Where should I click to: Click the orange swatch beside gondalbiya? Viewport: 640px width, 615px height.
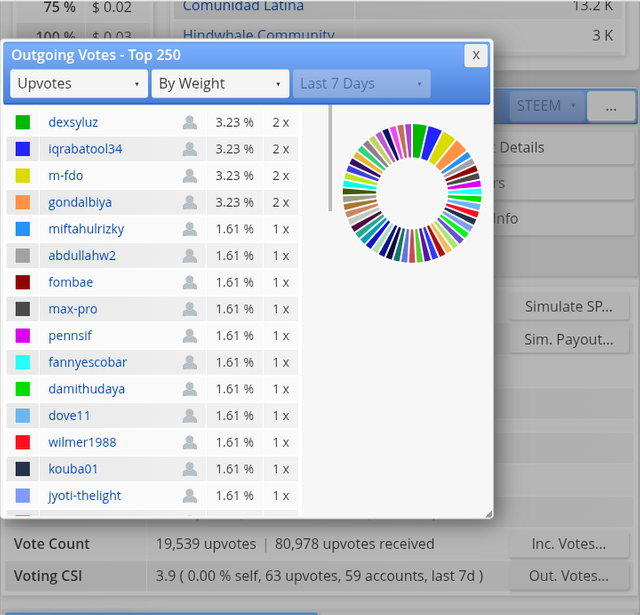(23, 202)
